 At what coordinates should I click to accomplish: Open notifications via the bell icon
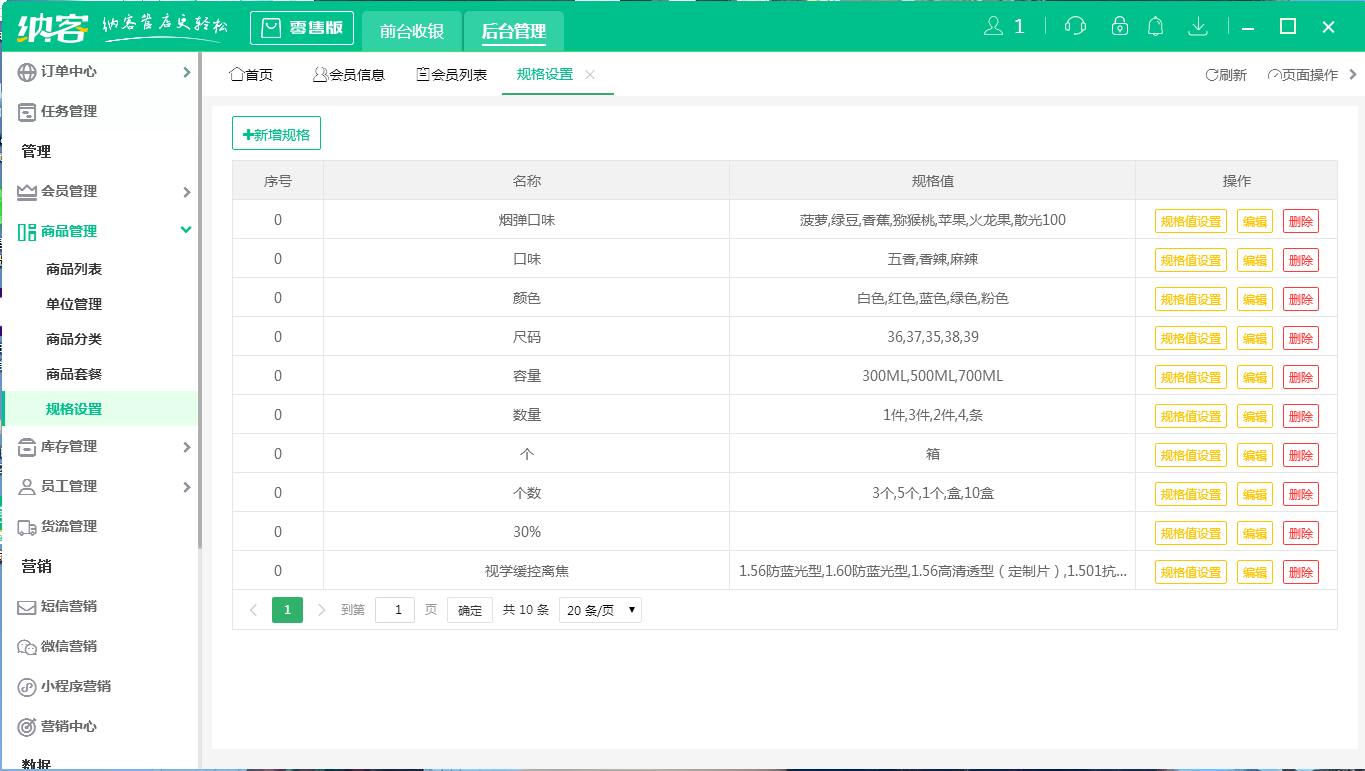tap(1156, 25)
